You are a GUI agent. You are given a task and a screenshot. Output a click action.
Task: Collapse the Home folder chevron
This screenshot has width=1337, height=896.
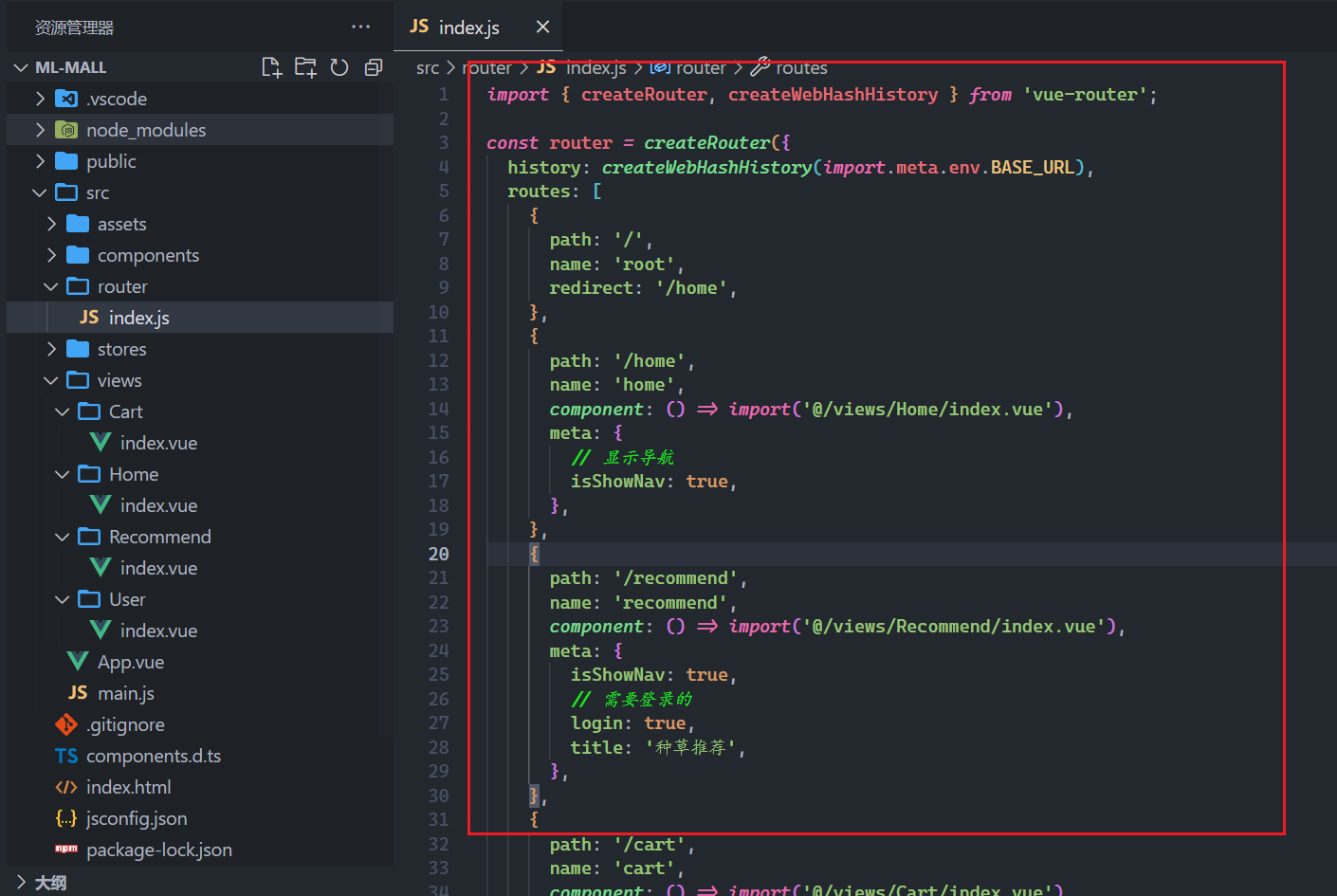pos(63,474)
